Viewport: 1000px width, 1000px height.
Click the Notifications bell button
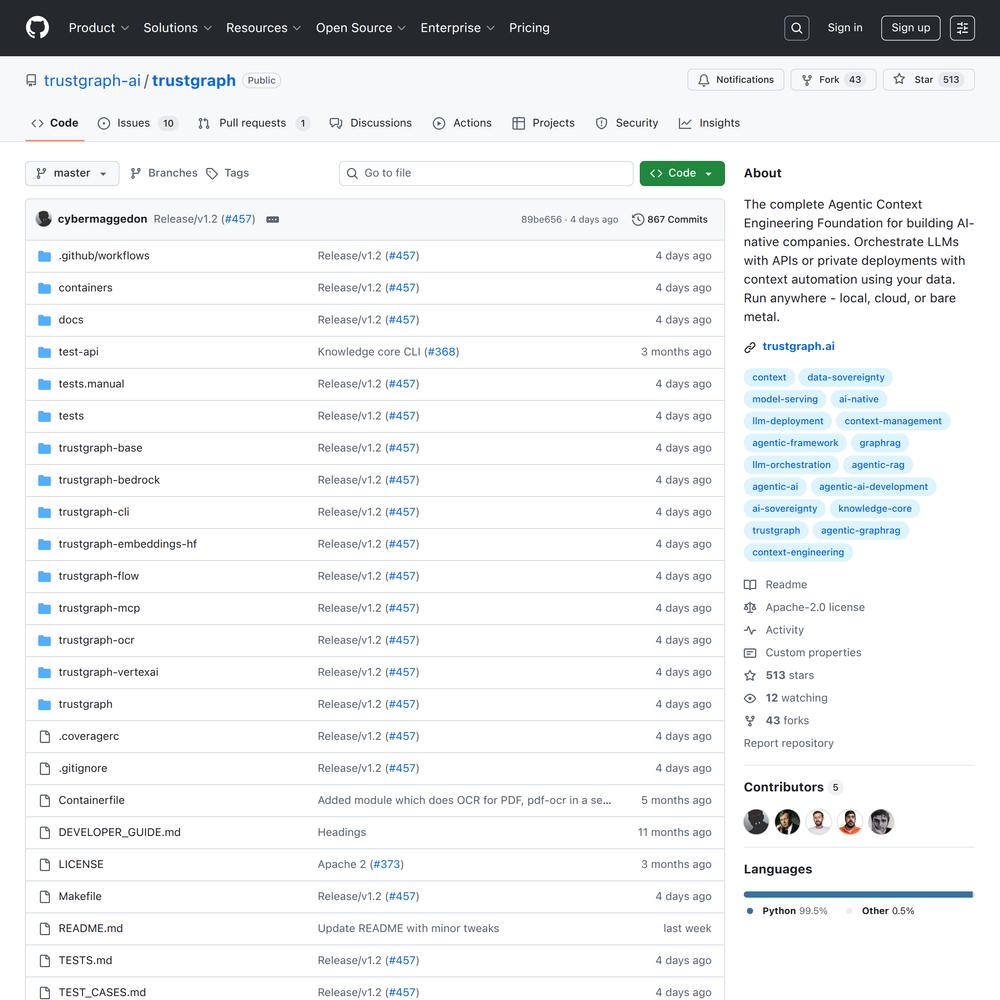[x=735, y=80]
